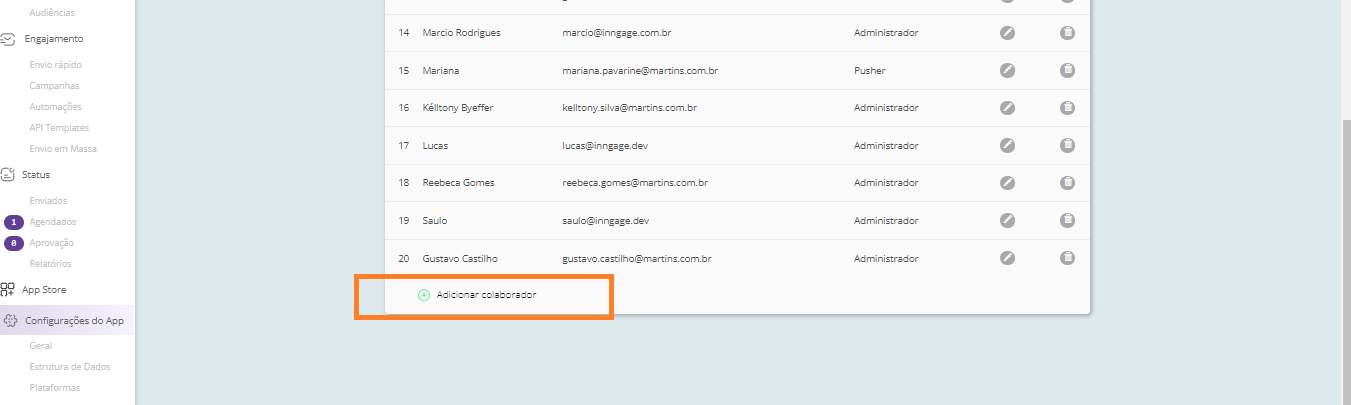Image resolution: width=1351 pixels, height=405 pixels.
Task: Select email kelltony.silva@martins.com.br
Action: (x=629, y=108)
